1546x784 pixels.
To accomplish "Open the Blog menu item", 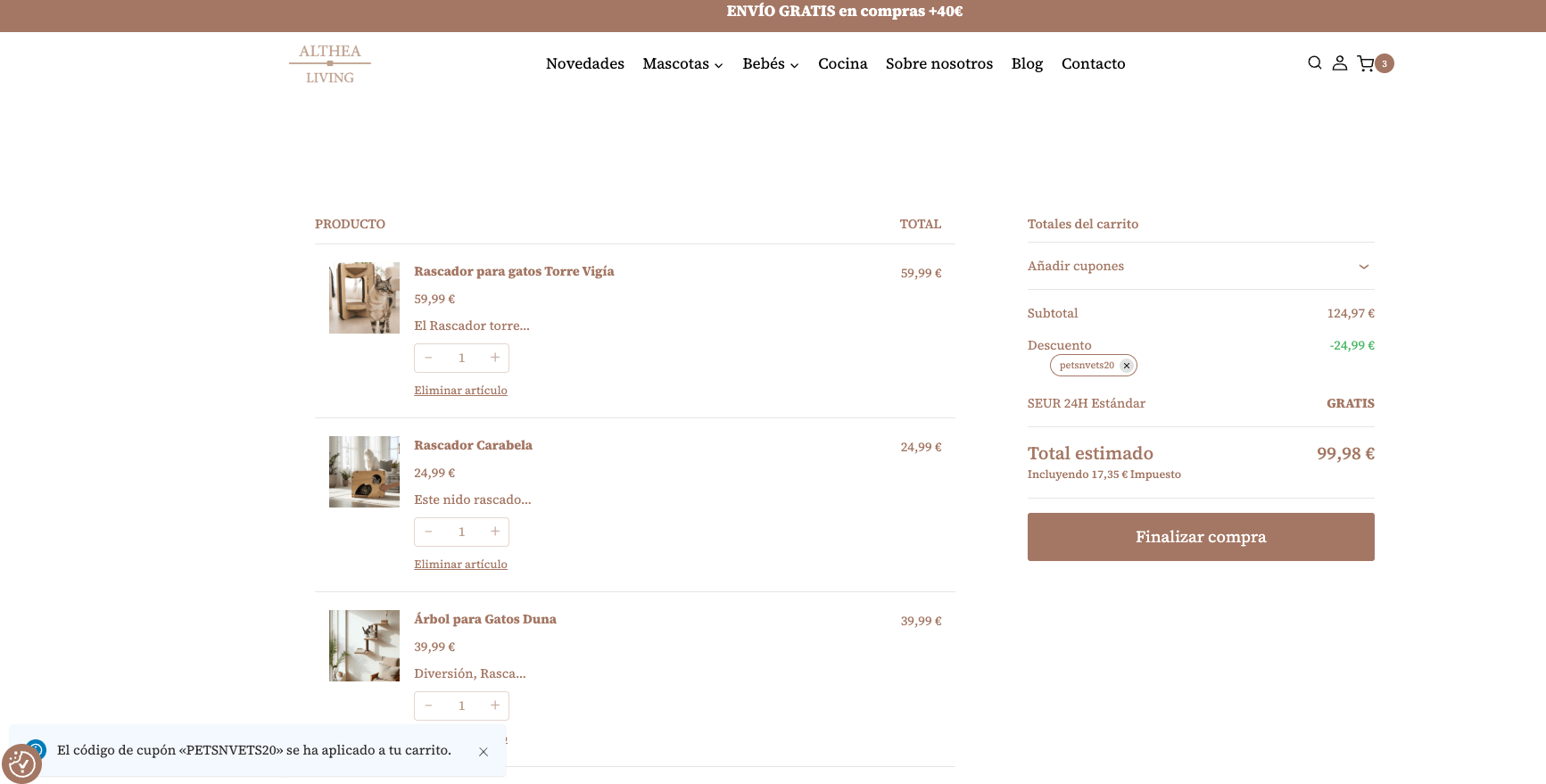I will pyautogui.click(x=1027, y=64).
